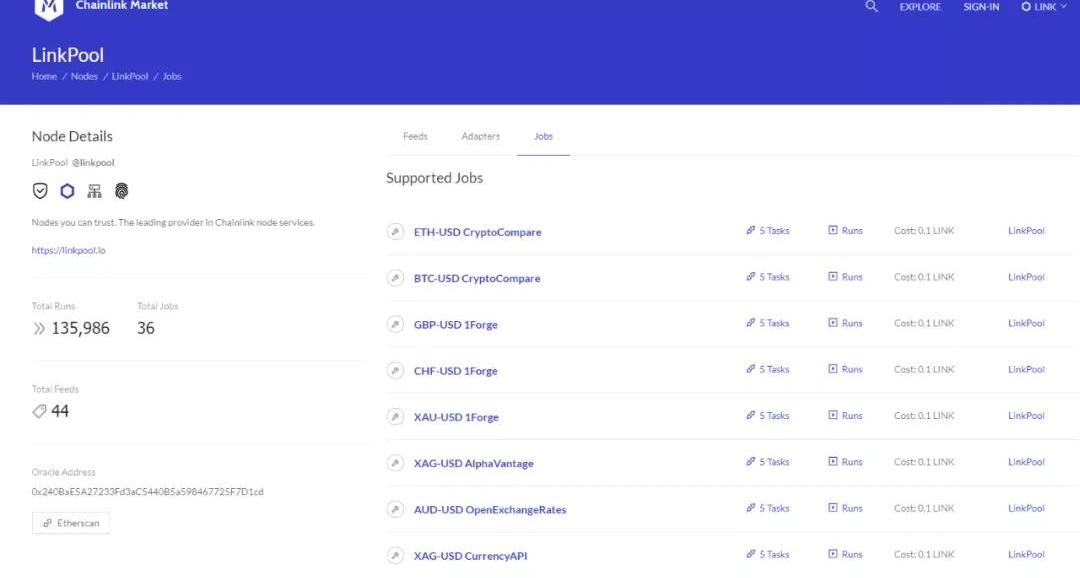Screen dimensions: 1080x578
Task: Open the LINK network dropdown
Action: click(1043, 6)
